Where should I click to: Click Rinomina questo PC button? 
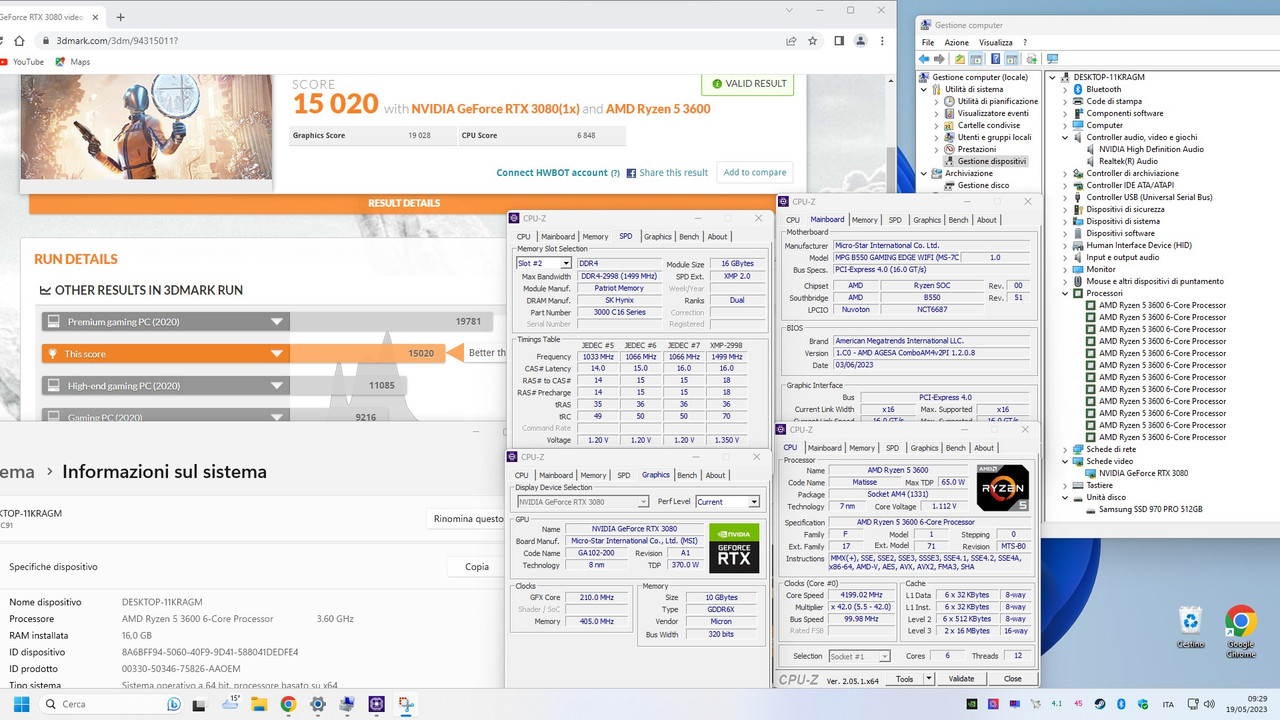click(468, 519)
